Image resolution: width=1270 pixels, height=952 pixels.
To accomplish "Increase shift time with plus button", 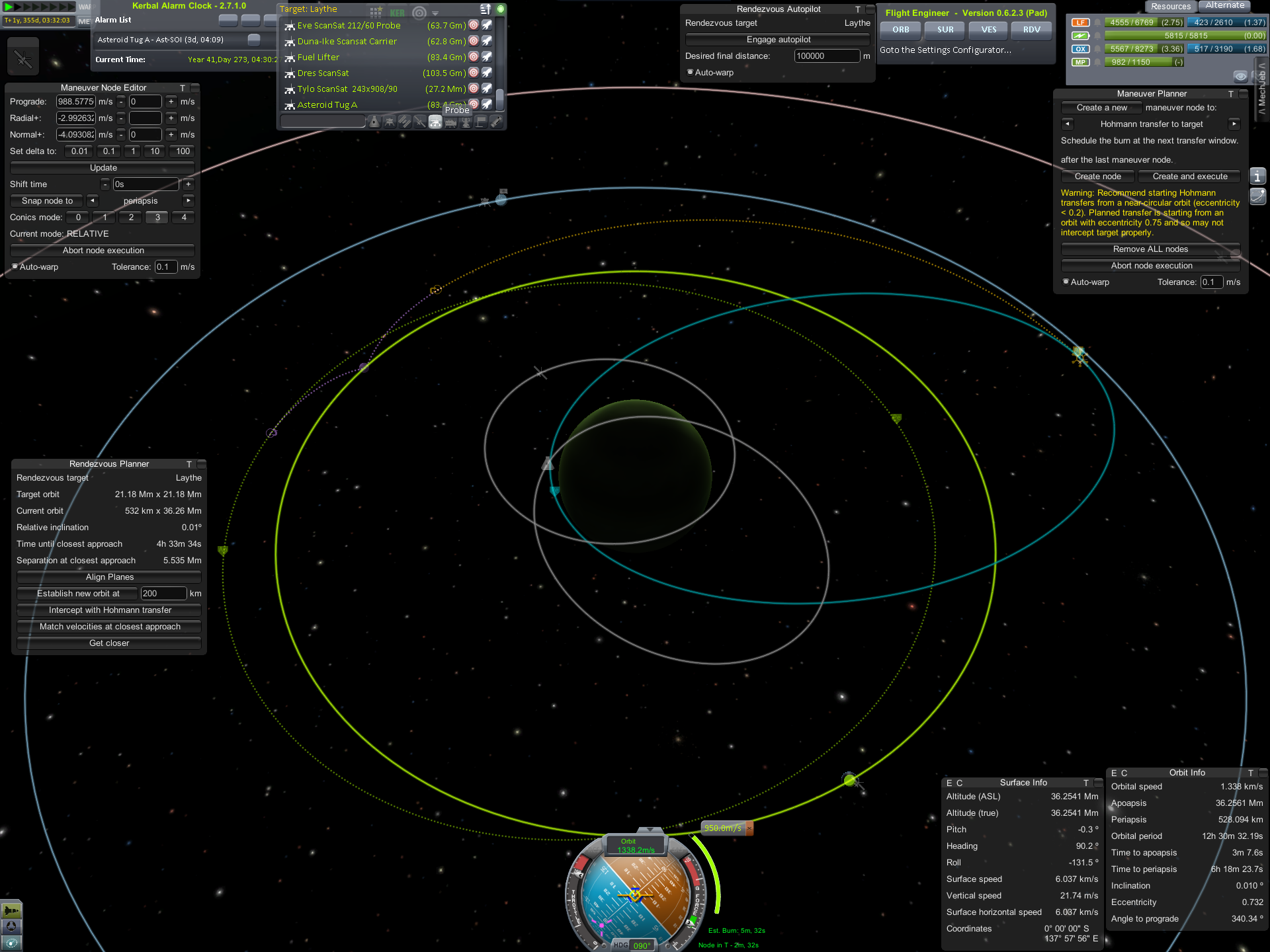I will click(189, 184).
